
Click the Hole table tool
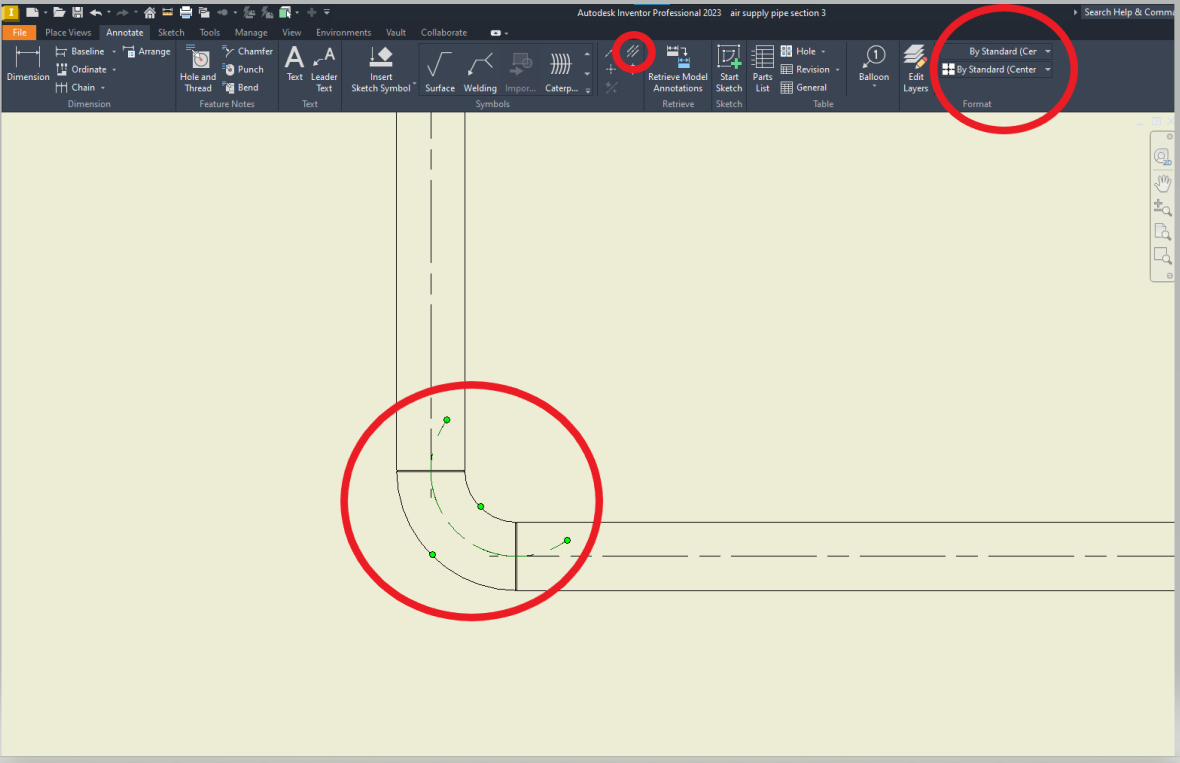point(798,51)
